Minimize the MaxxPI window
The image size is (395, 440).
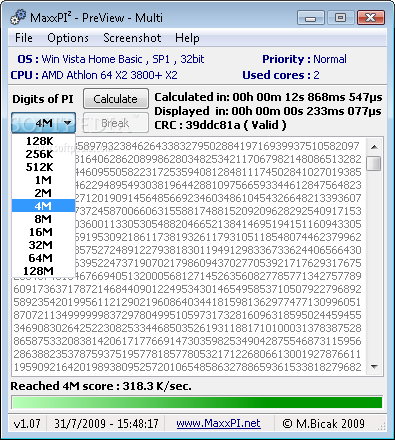tap(311, 17)
